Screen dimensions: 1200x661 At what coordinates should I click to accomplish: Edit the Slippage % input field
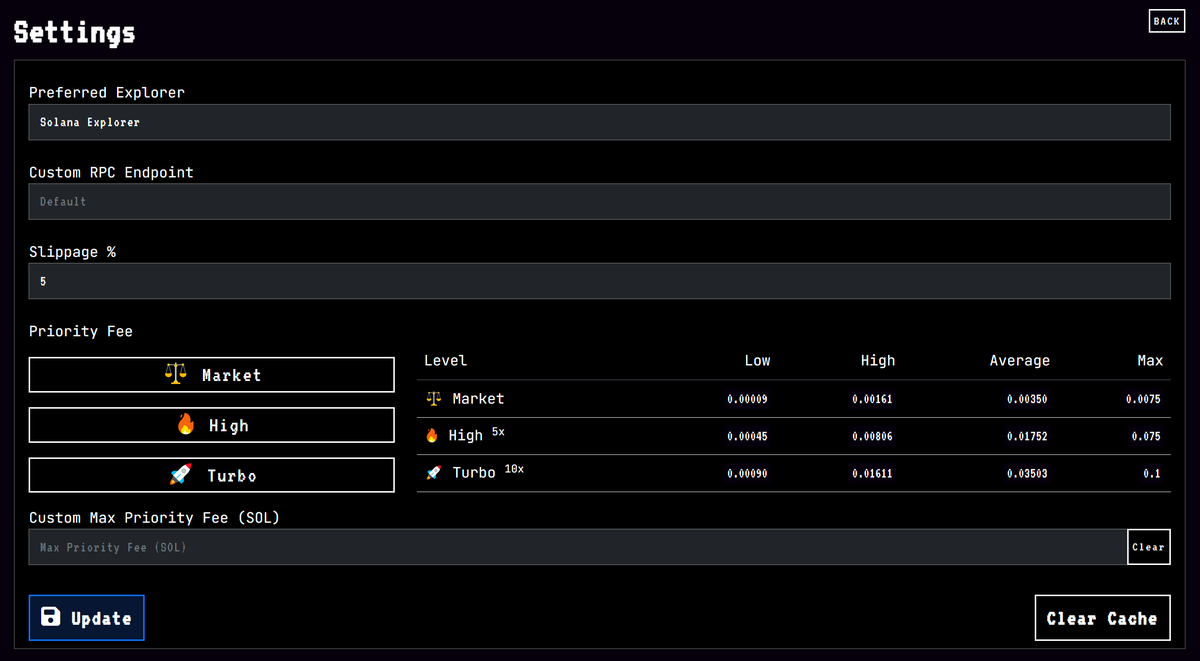[599, 281]
